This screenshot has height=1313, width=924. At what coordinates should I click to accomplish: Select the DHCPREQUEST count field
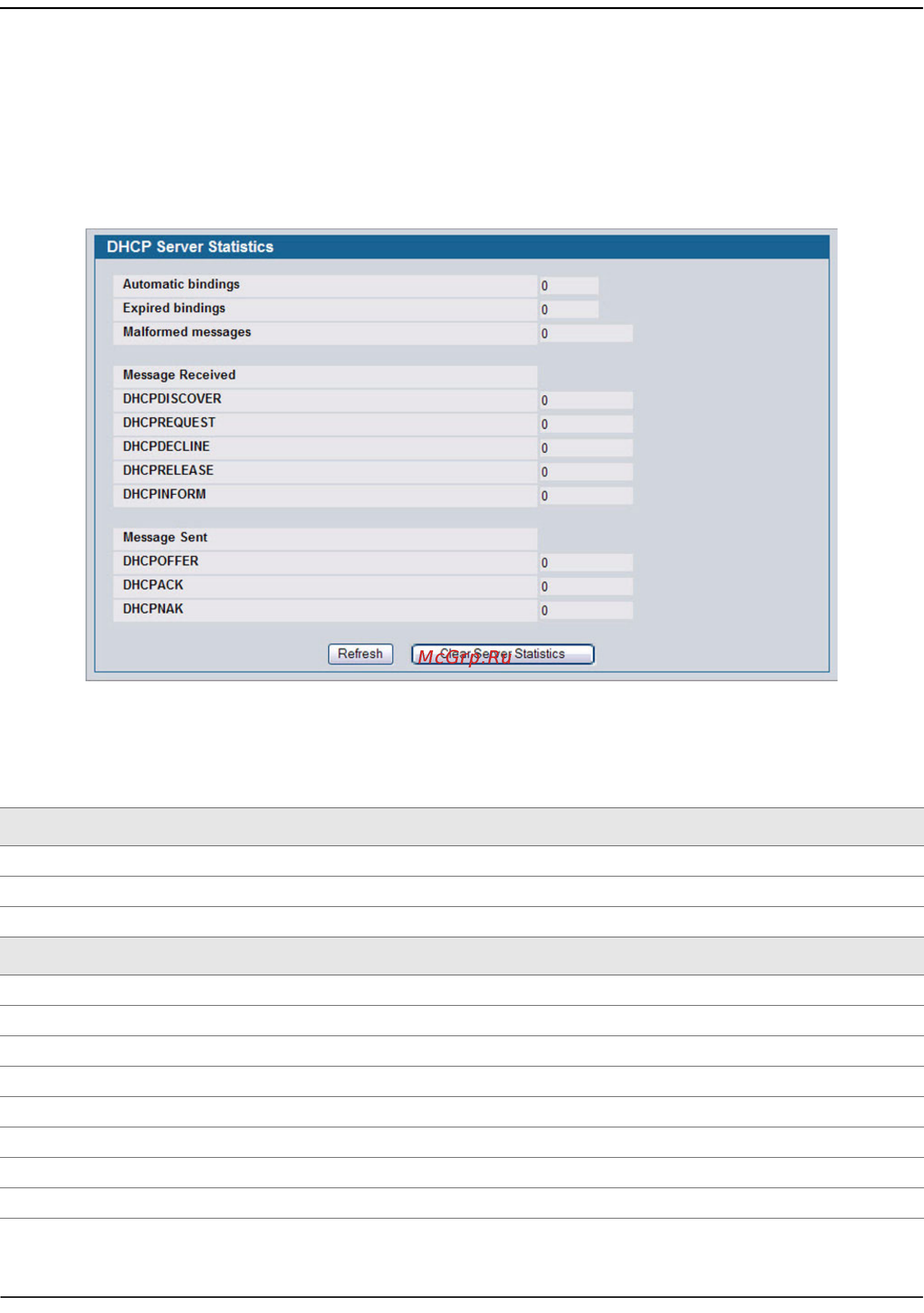[x=586, y=424]
